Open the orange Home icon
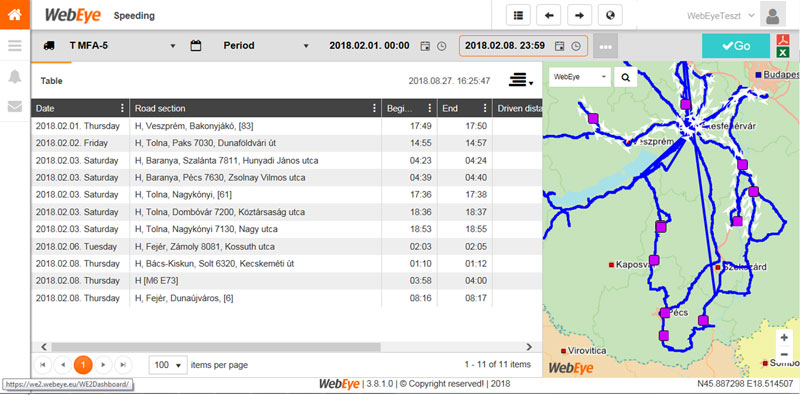The height and width of the screenshot is (395, 800). point(15,15)
